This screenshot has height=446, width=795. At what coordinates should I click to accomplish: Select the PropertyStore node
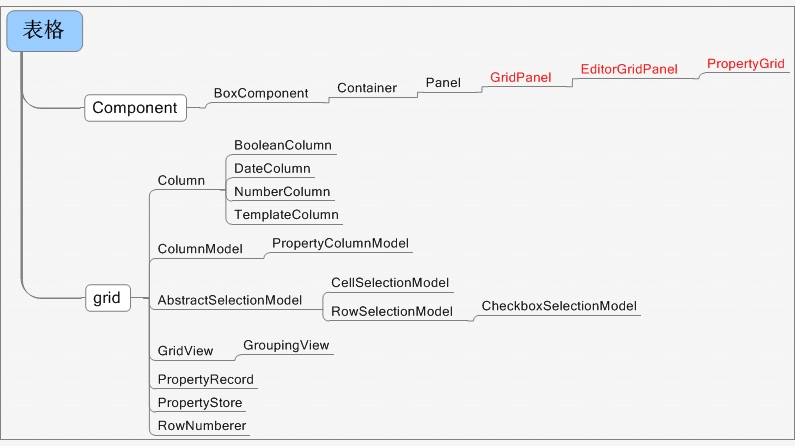pyautogui.click(x=200, y=403)
